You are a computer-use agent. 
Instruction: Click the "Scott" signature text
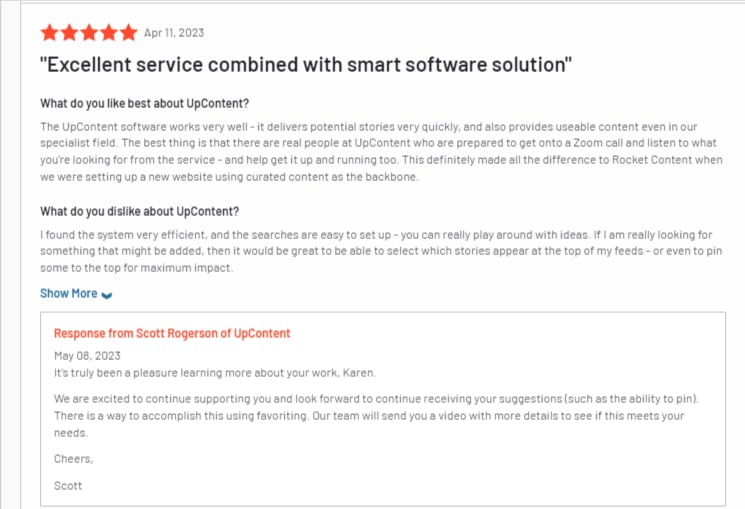[x=68, y=486]
